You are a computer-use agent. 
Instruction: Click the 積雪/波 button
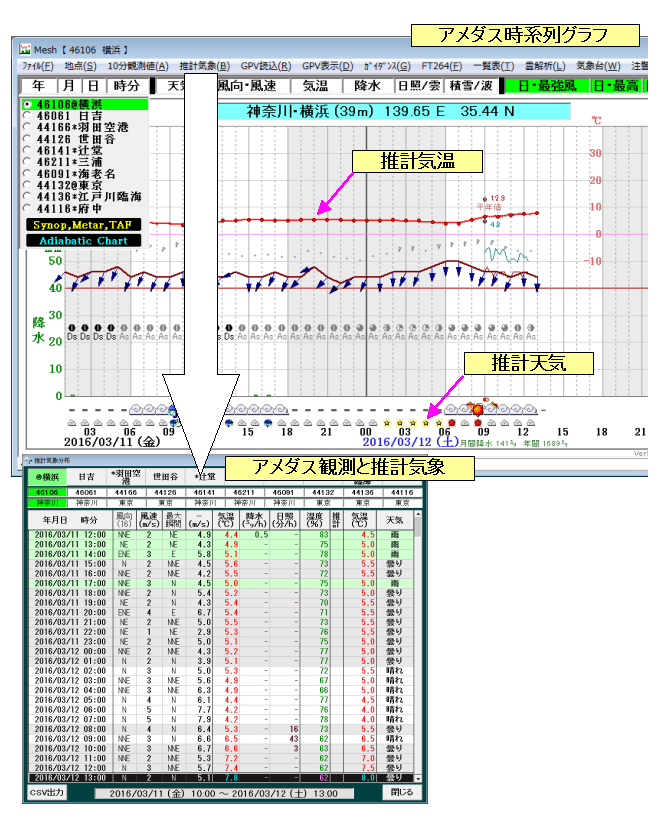(471, 86)
